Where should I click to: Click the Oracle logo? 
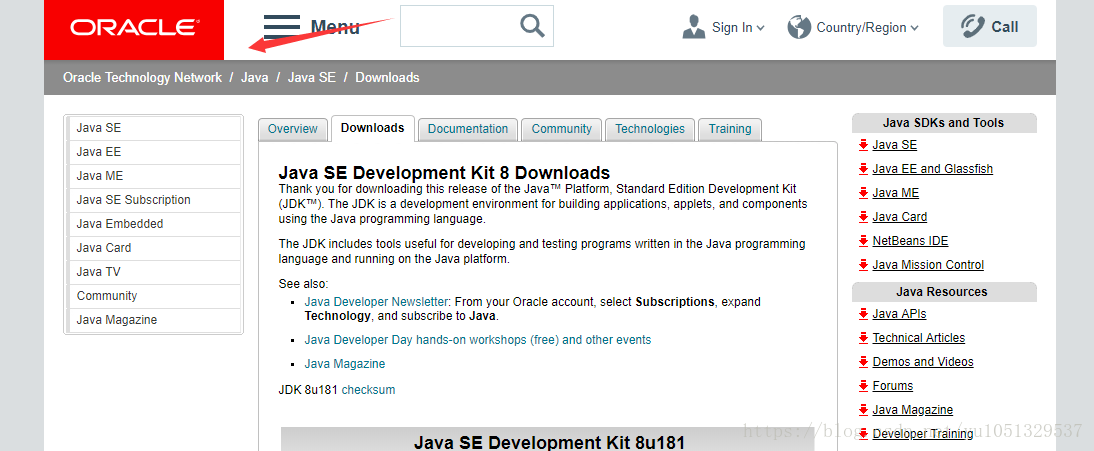coord(134,28)
